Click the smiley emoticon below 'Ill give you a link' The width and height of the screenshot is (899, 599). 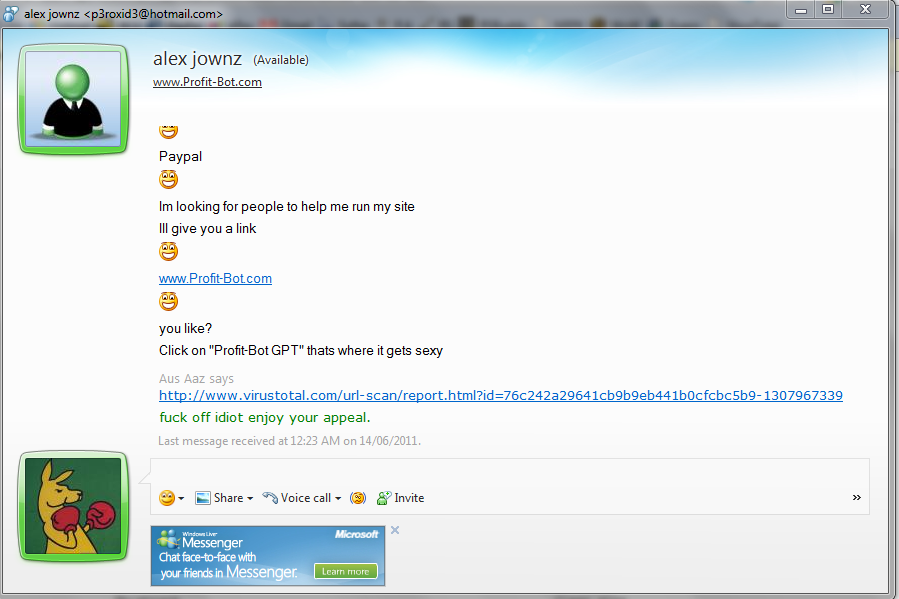169,251
